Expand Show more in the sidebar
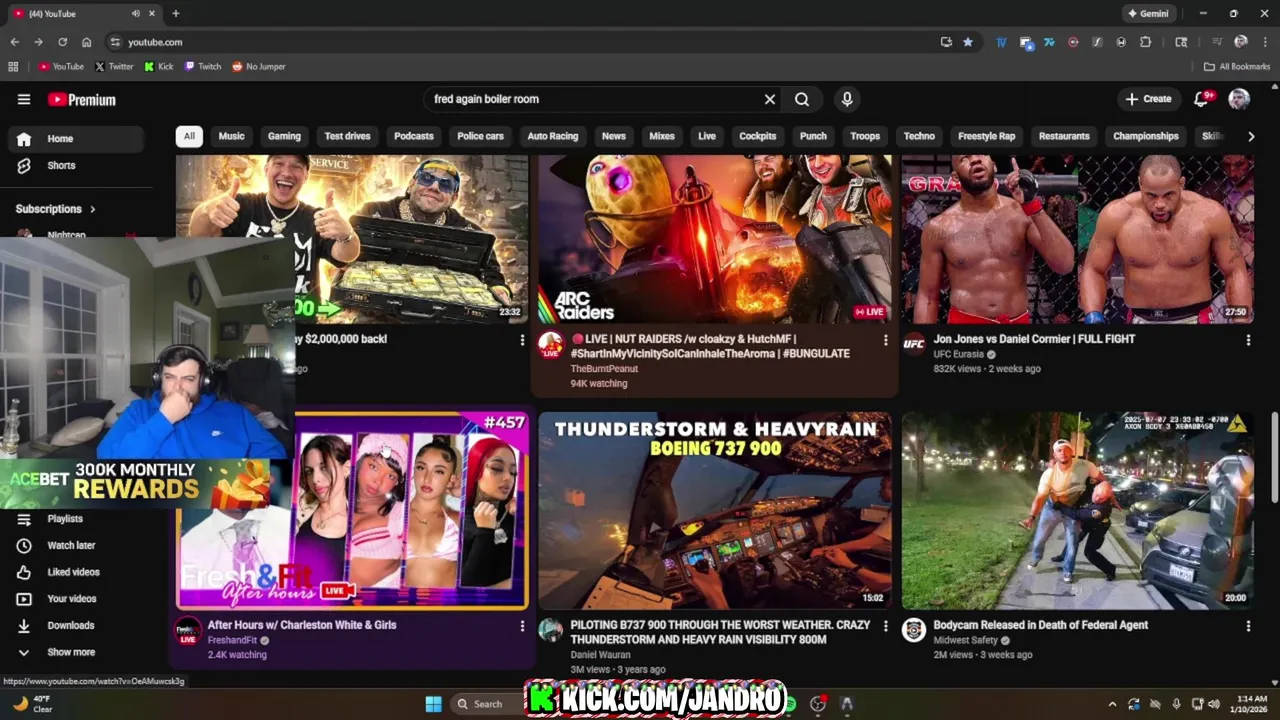 pyautogui.click(x=74, y=652)
